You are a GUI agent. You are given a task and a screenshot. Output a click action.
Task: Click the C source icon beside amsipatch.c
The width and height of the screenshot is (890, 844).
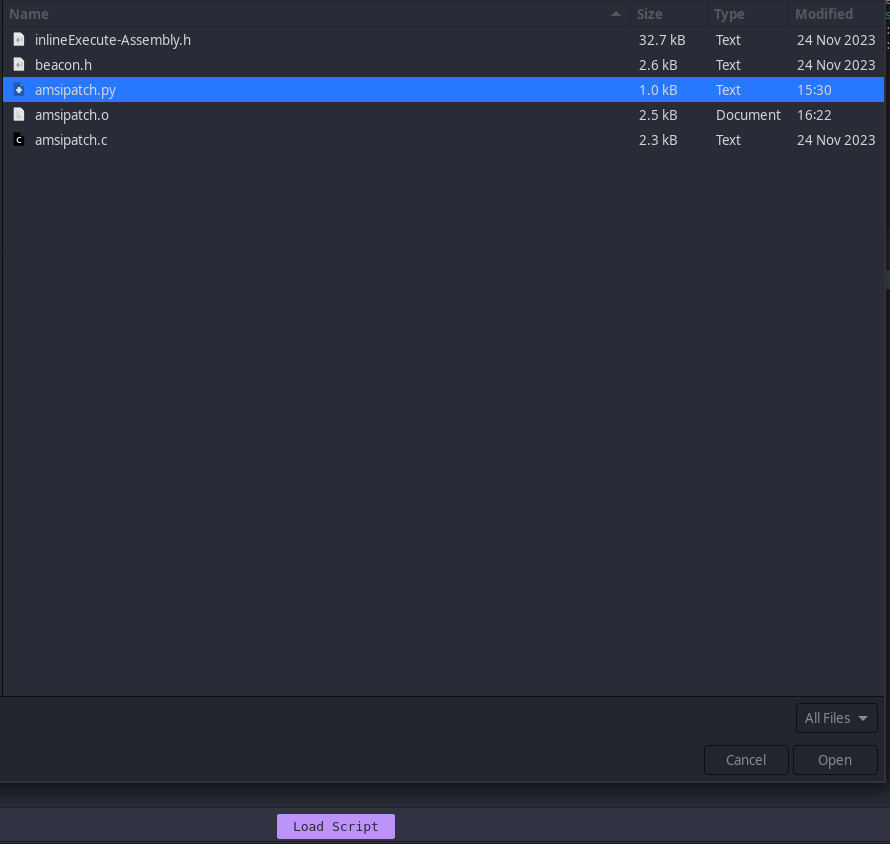tap(18, 139)
